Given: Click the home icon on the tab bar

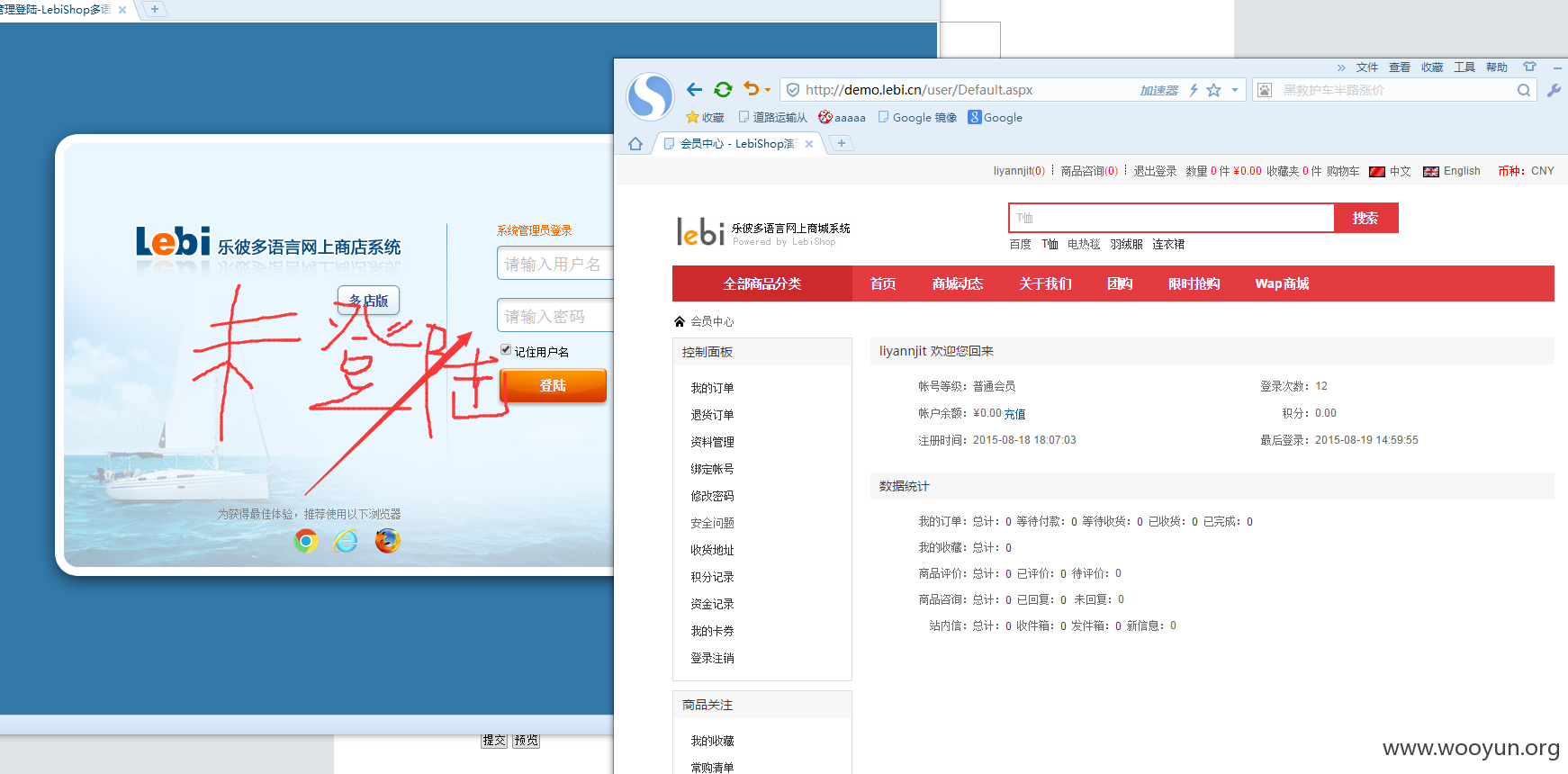Looking at the screenshot, I should (635, 144).
